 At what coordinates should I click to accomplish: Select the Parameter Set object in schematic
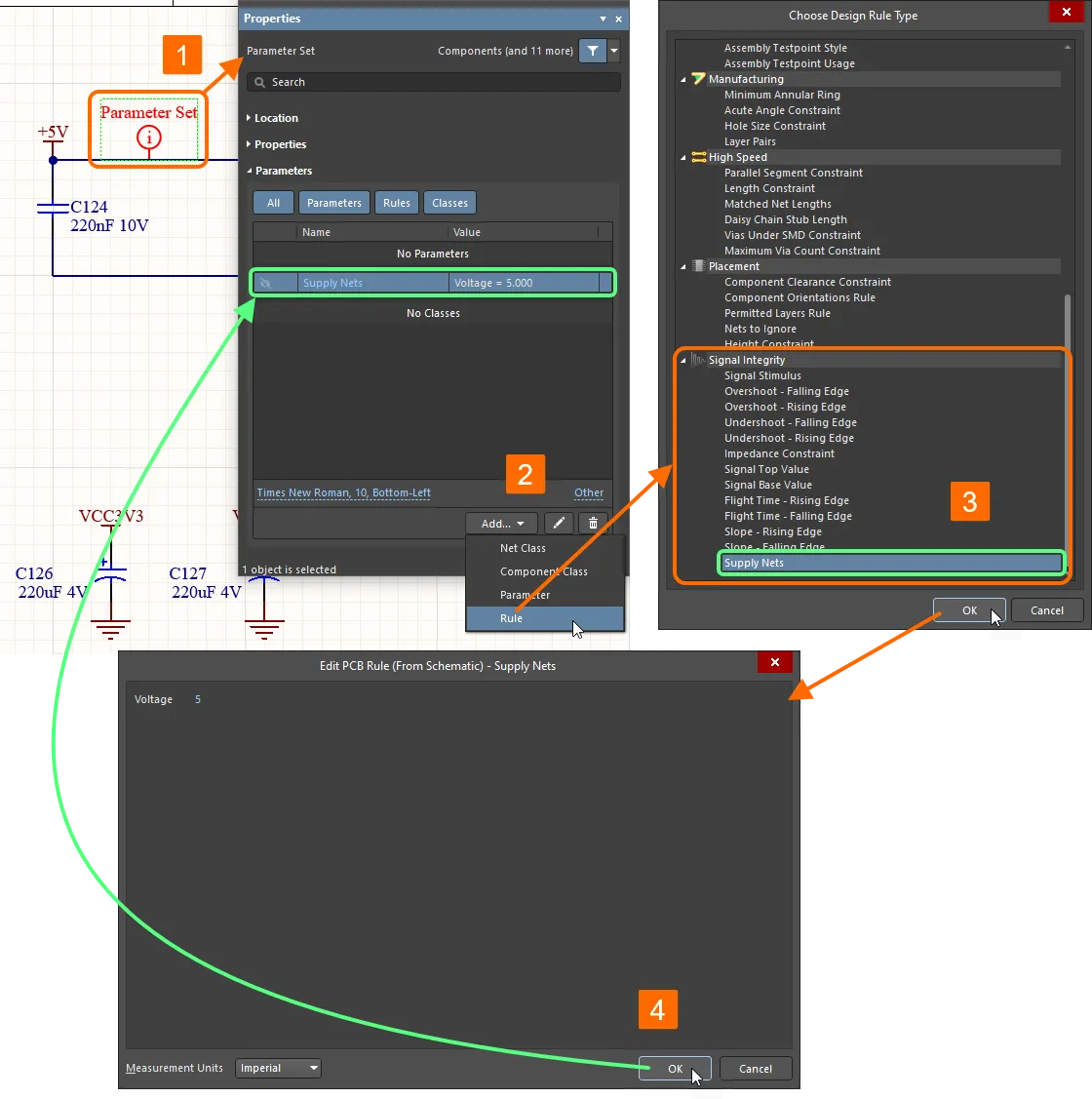point(148,129)
